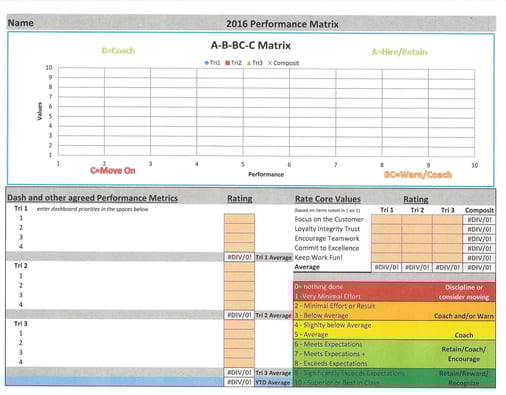506x395 pixels.
Task: Select Keep Work Fun! Tri 3 rating cell
Action: 448,258
